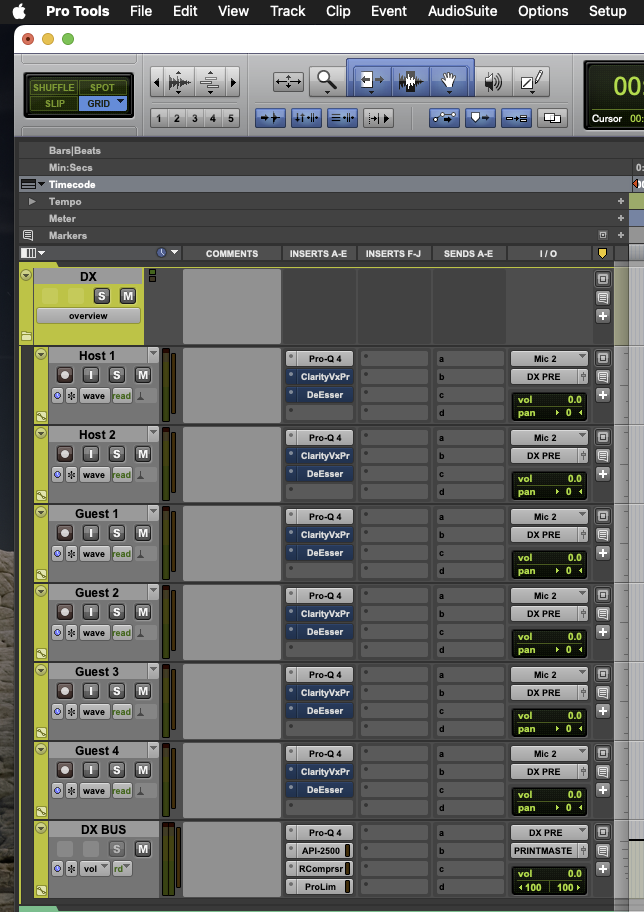
Task: Mute the DX BUS track
Action: [x=143, y=849]
